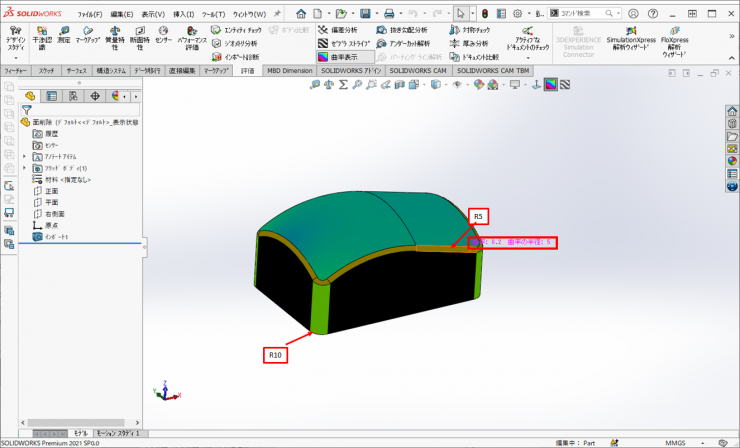Open the PropertyManager tab icon

click(51, 96)
